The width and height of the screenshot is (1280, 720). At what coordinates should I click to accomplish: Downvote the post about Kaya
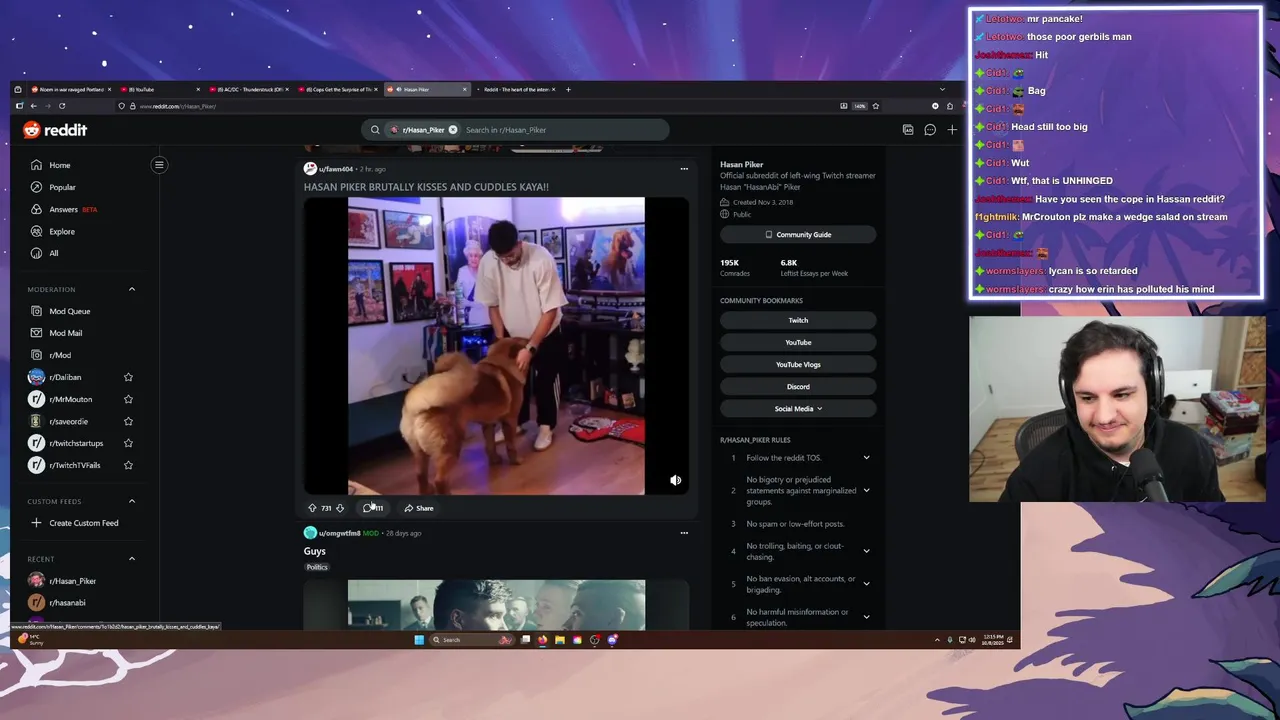click(340, 508)
